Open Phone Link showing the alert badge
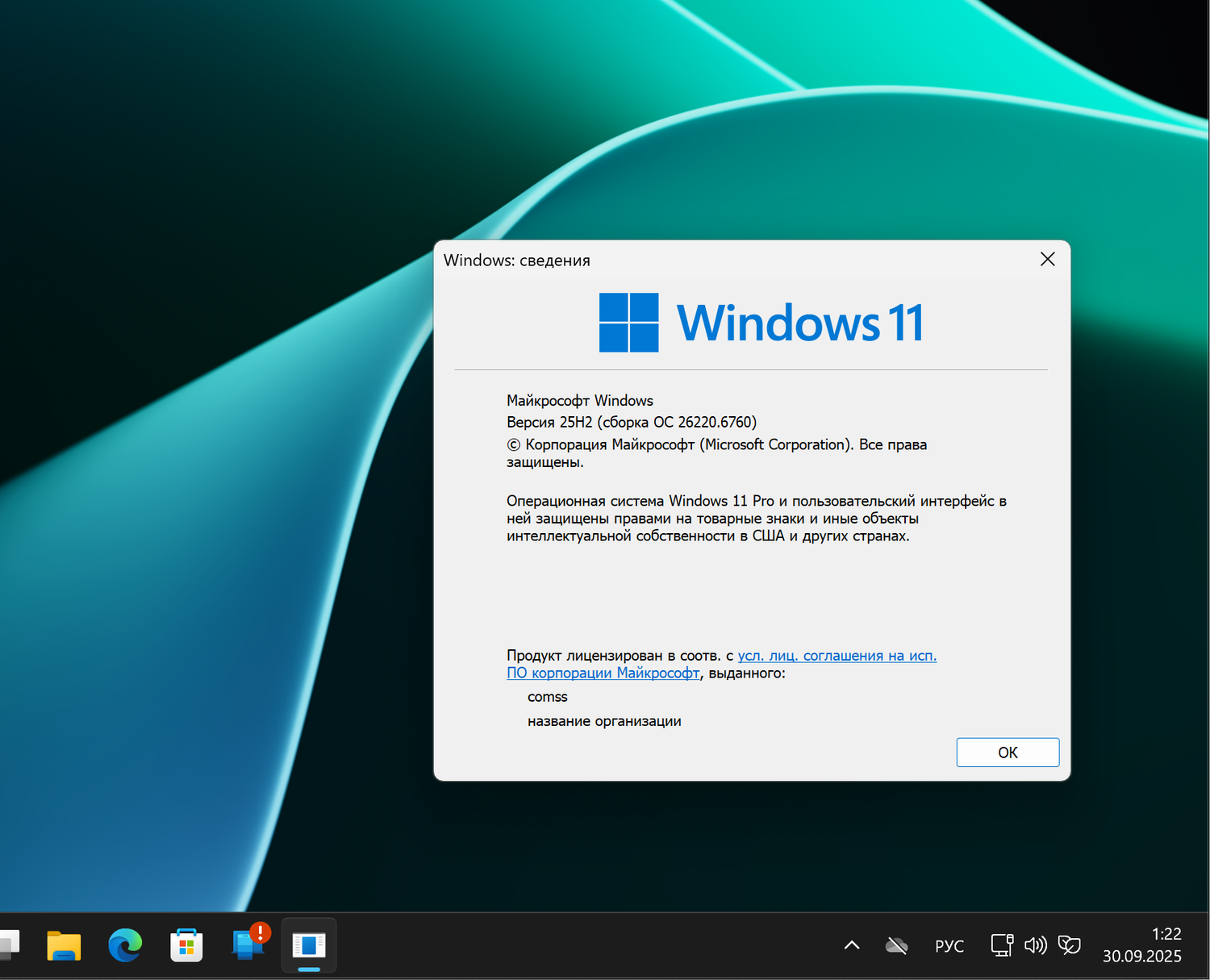 [x=246, y=945]
